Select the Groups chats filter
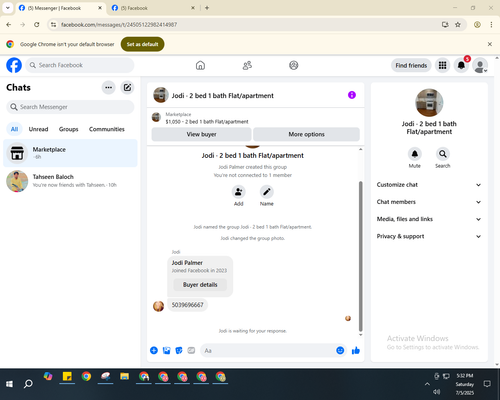Image resolution: width=500 pixels, height=400 pixels. click(x=69, y=129)
